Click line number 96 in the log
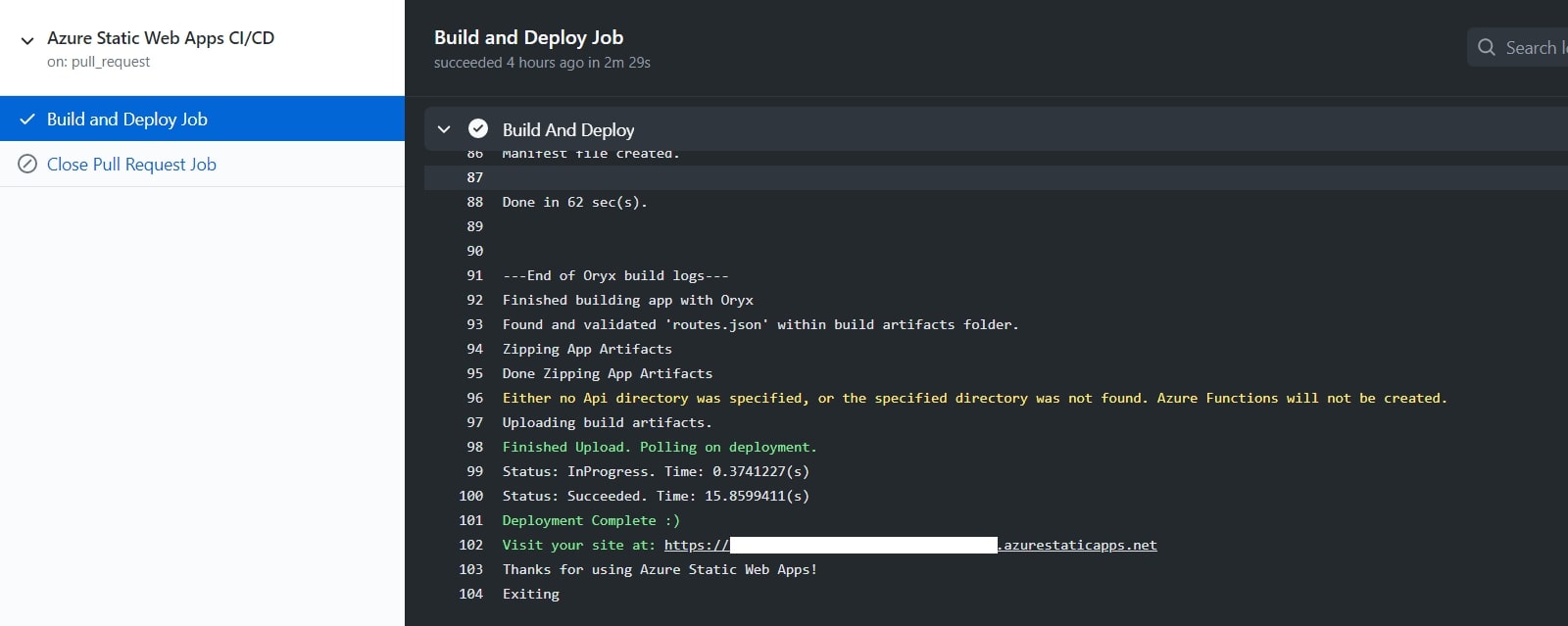 475,398
